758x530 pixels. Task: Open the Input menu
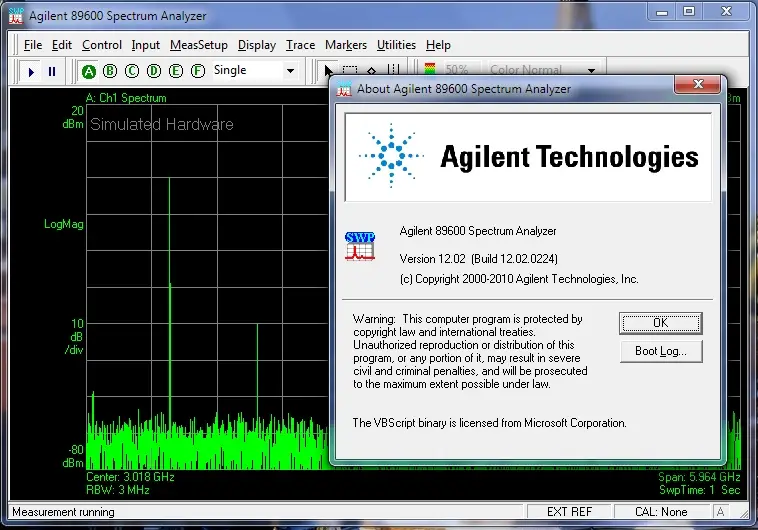tap(146, 45)
